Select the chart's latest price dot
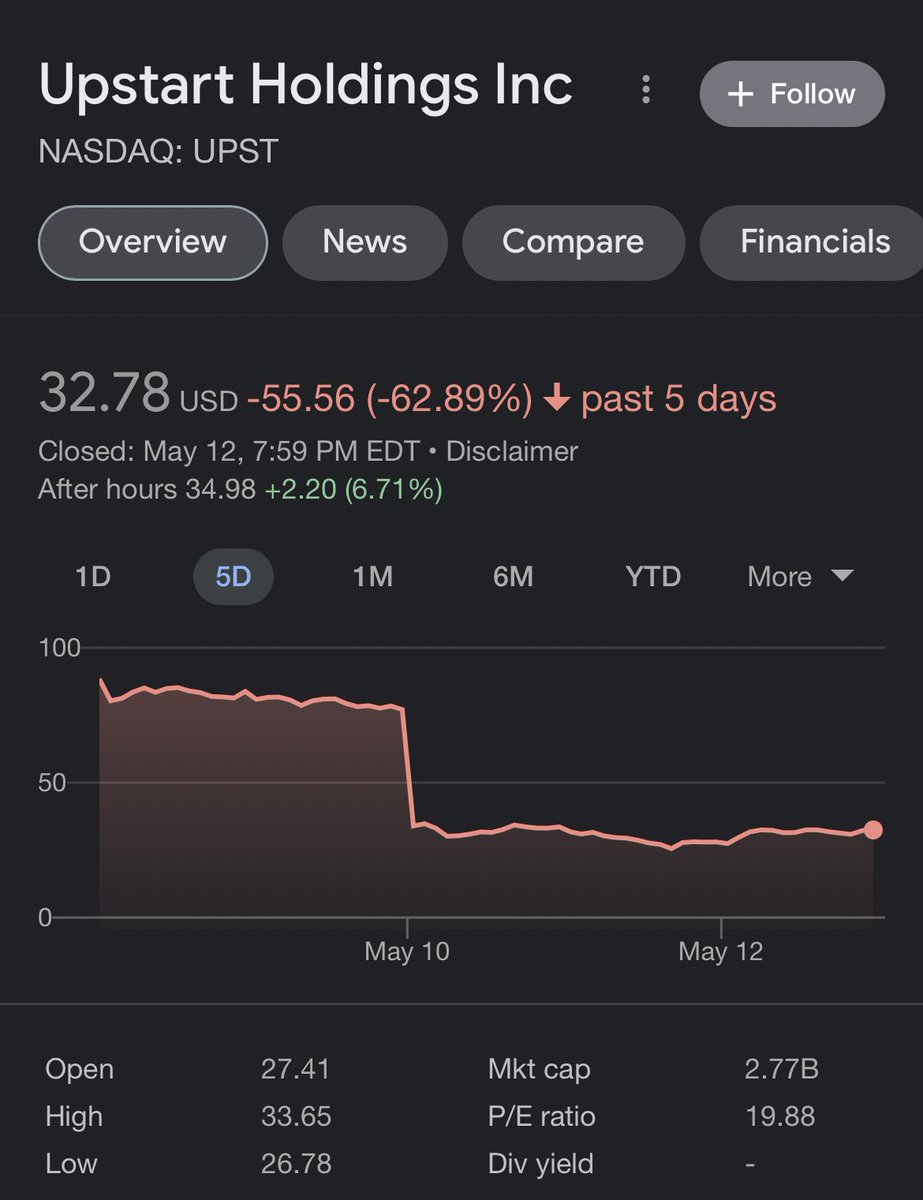 873,830
